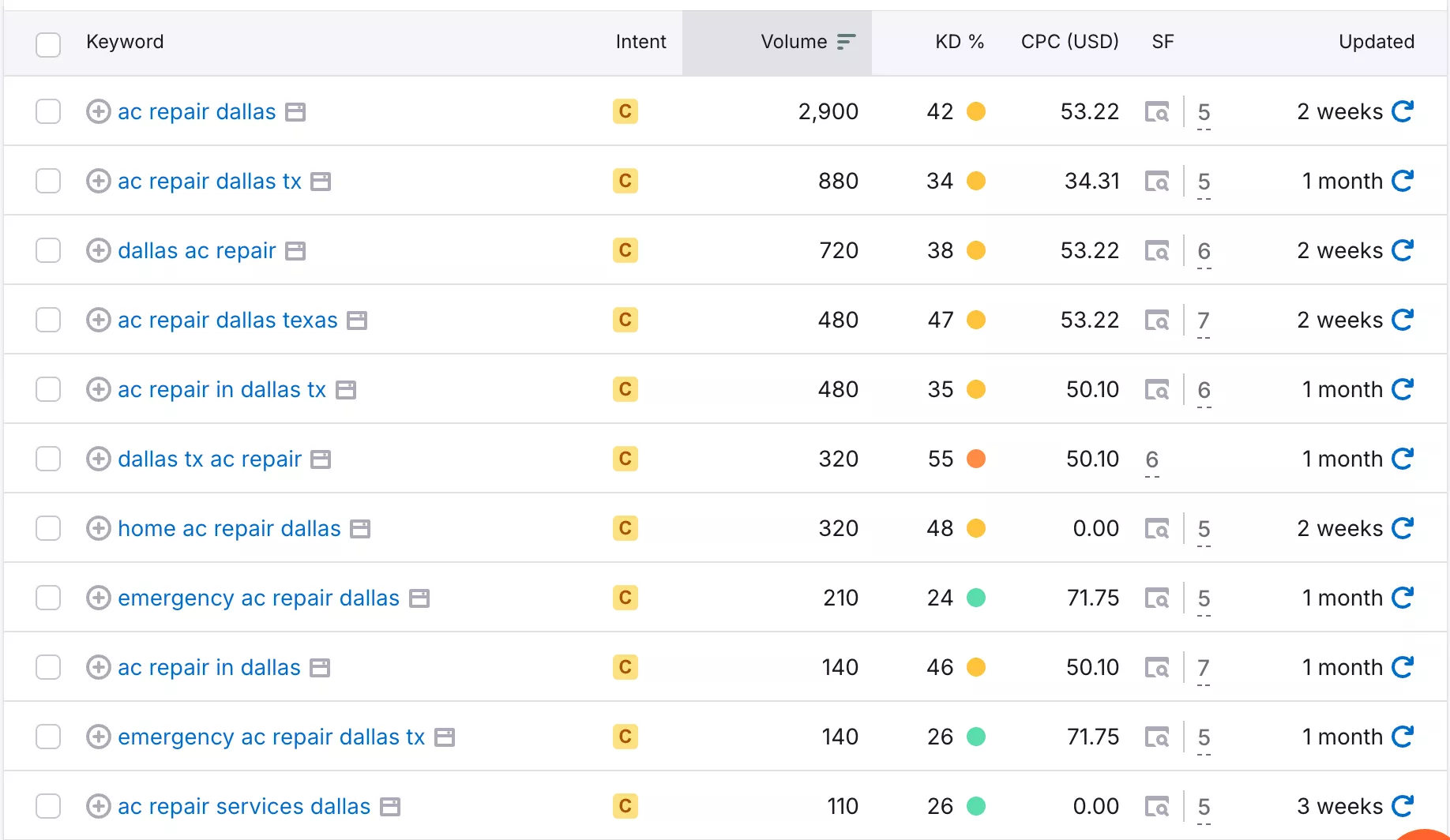1450x840 pixels.
Task: Click the plus icon beside "ac repair dallas"
Action: click(x=98, y=111)
